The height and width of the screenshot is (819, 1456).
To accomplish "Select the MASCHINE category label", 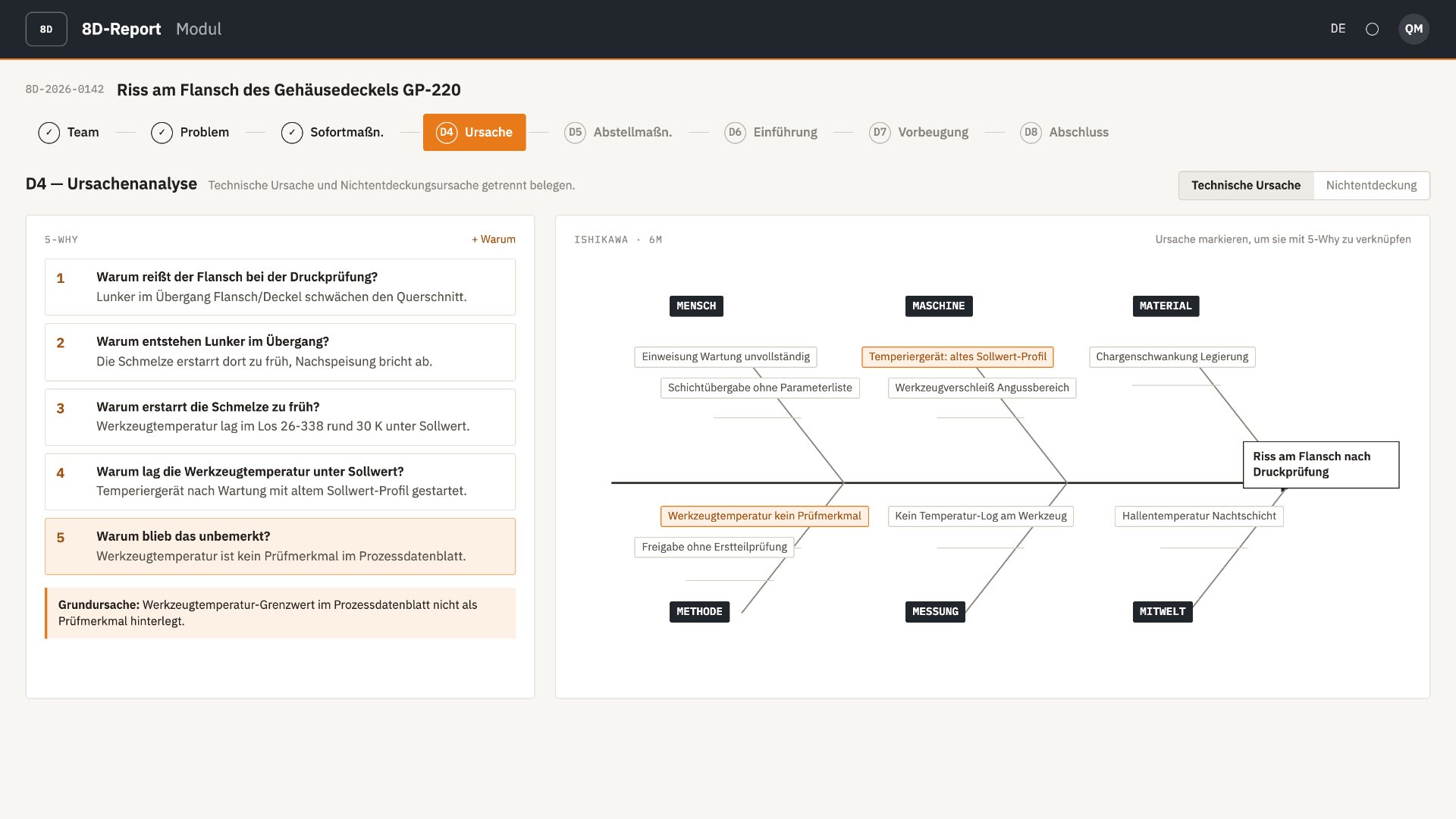I will click(938, 306).
